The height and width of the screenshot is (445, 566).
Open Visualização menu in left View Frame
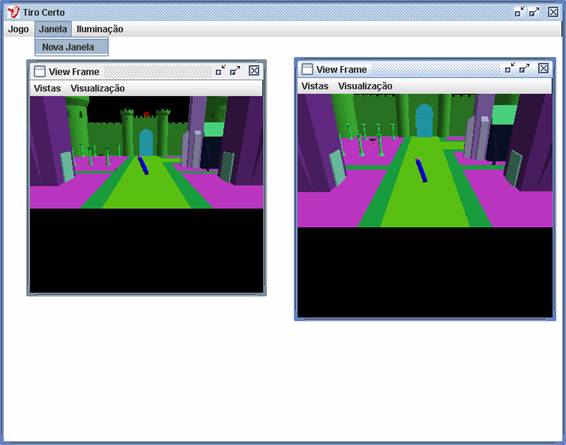(x=98, y=88)
